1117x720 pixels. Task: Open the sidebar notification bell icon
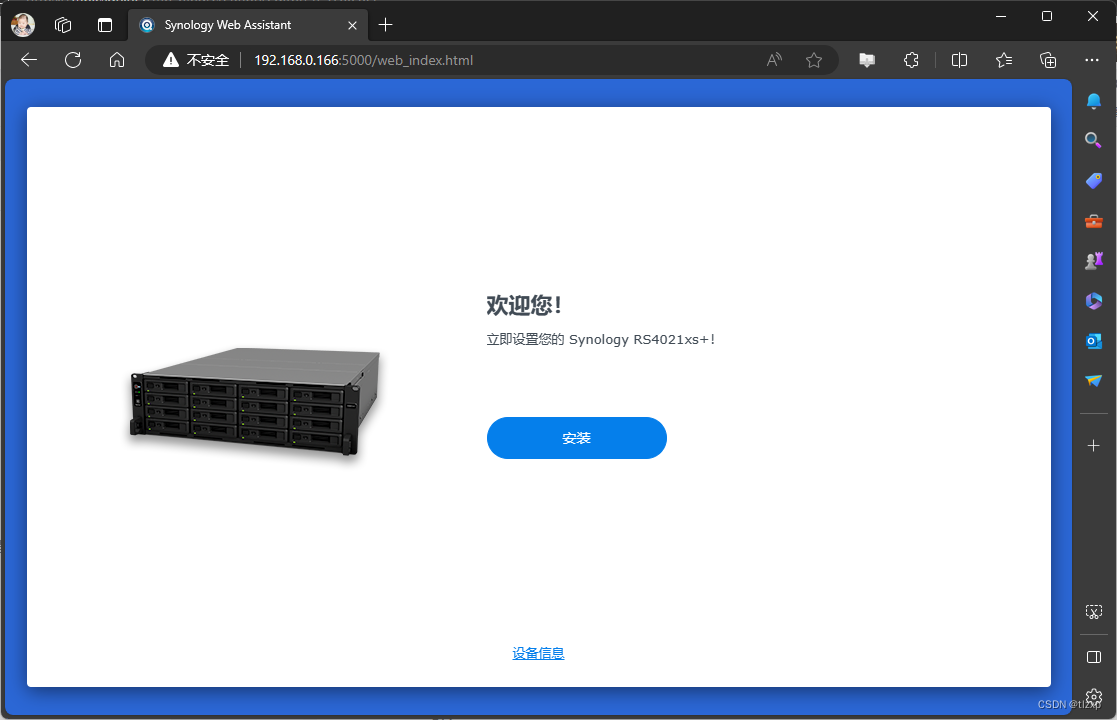click(1093, 101)
